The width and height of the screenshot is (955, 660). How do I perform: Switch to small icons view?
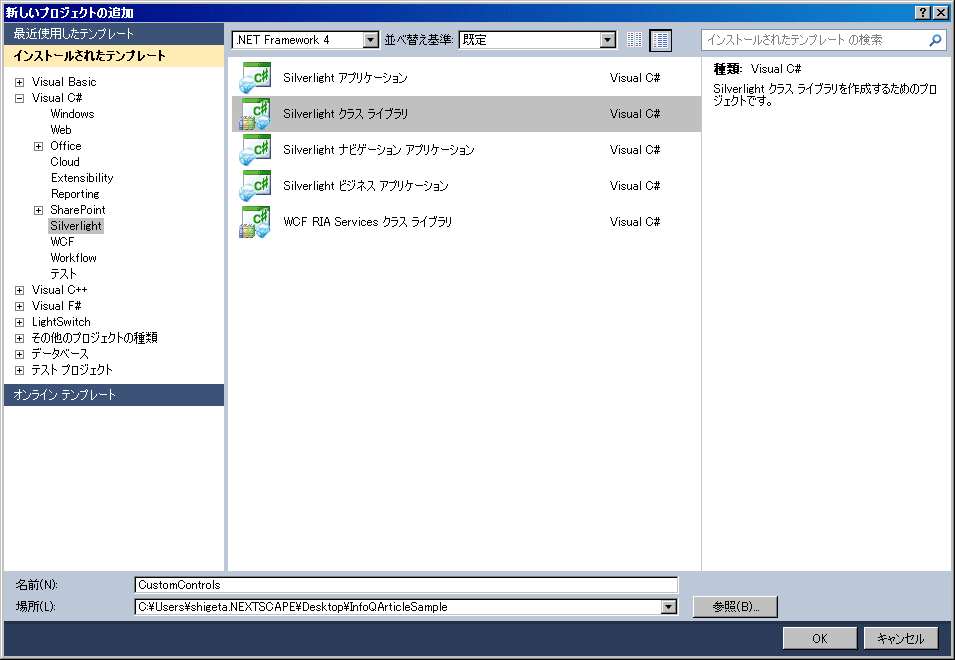[x=634, y=40]
